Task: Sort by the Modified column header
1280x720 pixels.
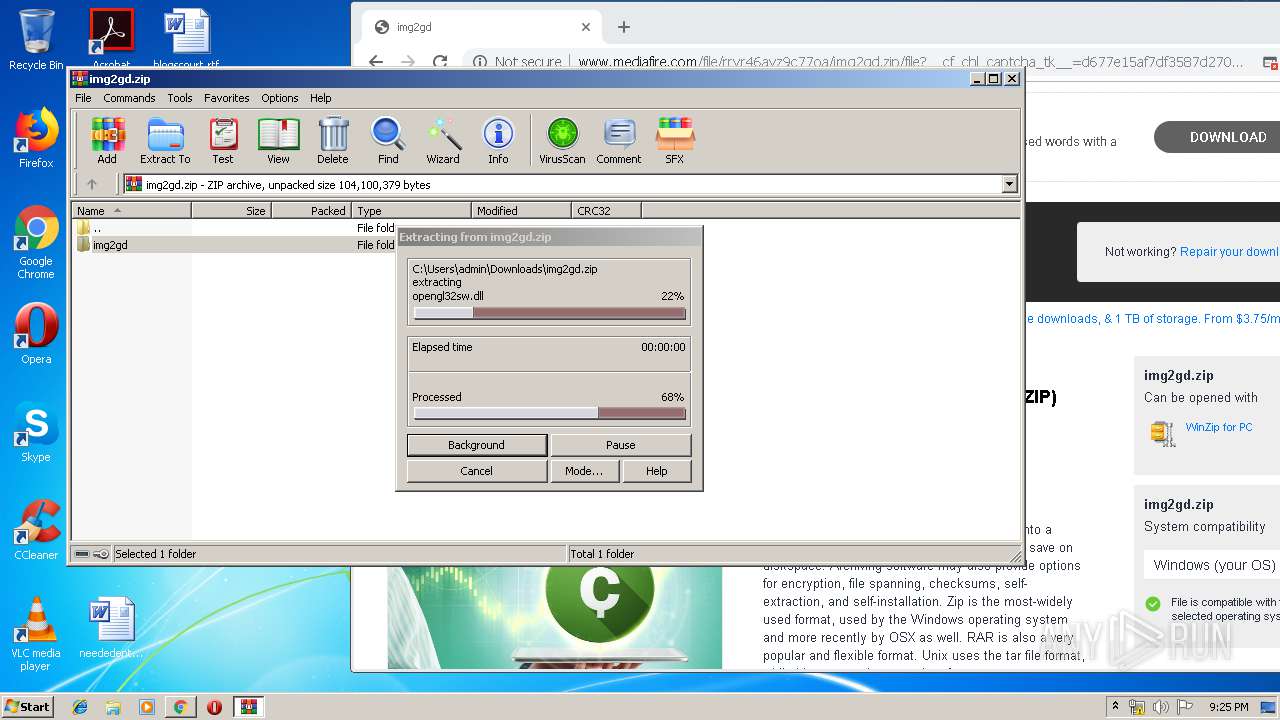Action: 521,210
